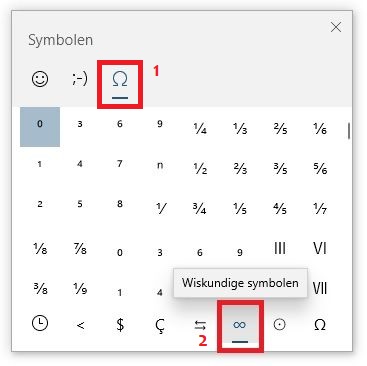
Task: Select the Omega symbols tab at top
Action: (120, 83)
